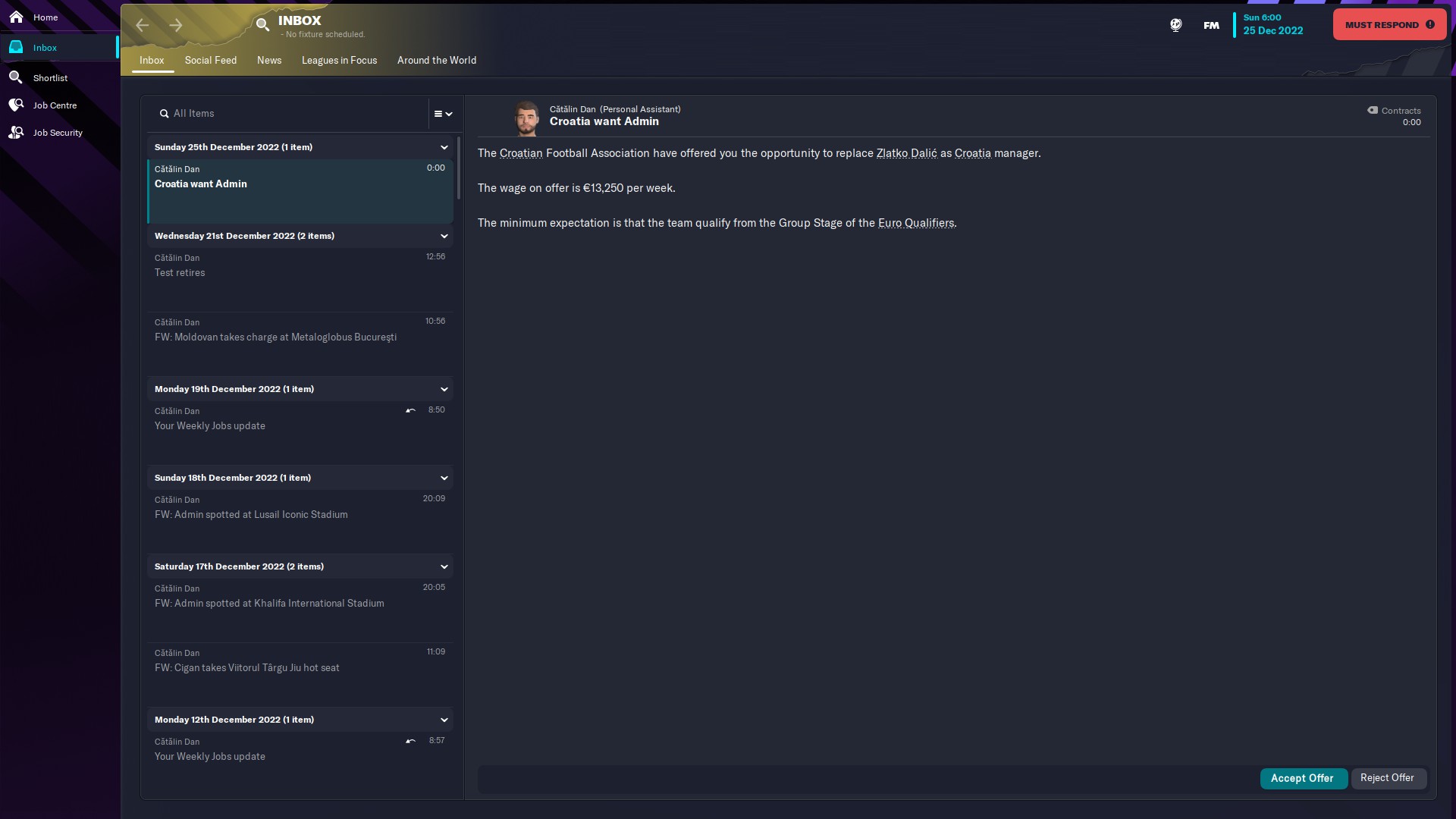The image size is (1456, 819).
Task: Accept the Croatia job offer
Action: [1302, 778]
